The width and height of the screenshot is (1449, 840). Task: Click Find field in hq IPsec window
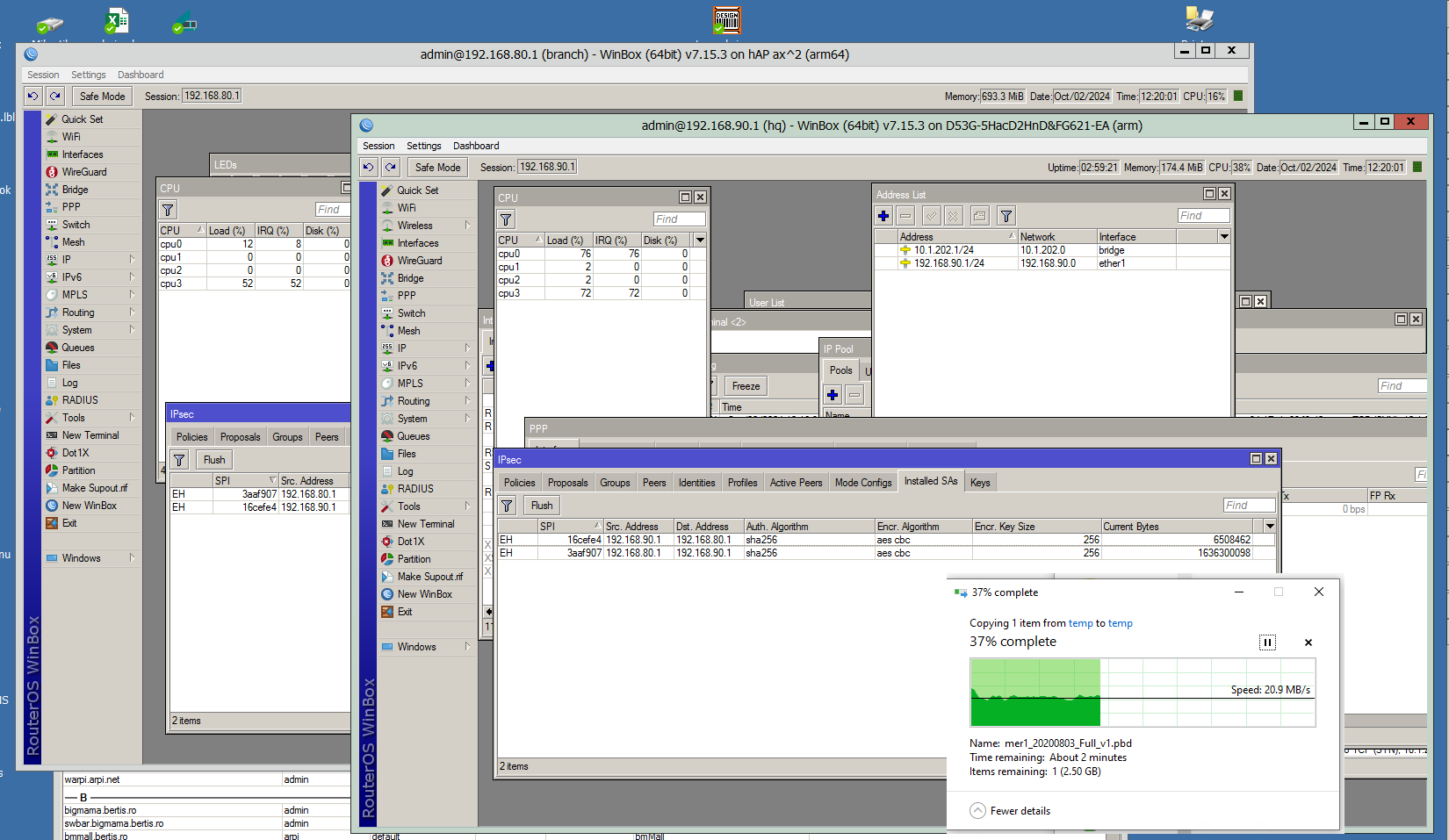click(1249, 505)
